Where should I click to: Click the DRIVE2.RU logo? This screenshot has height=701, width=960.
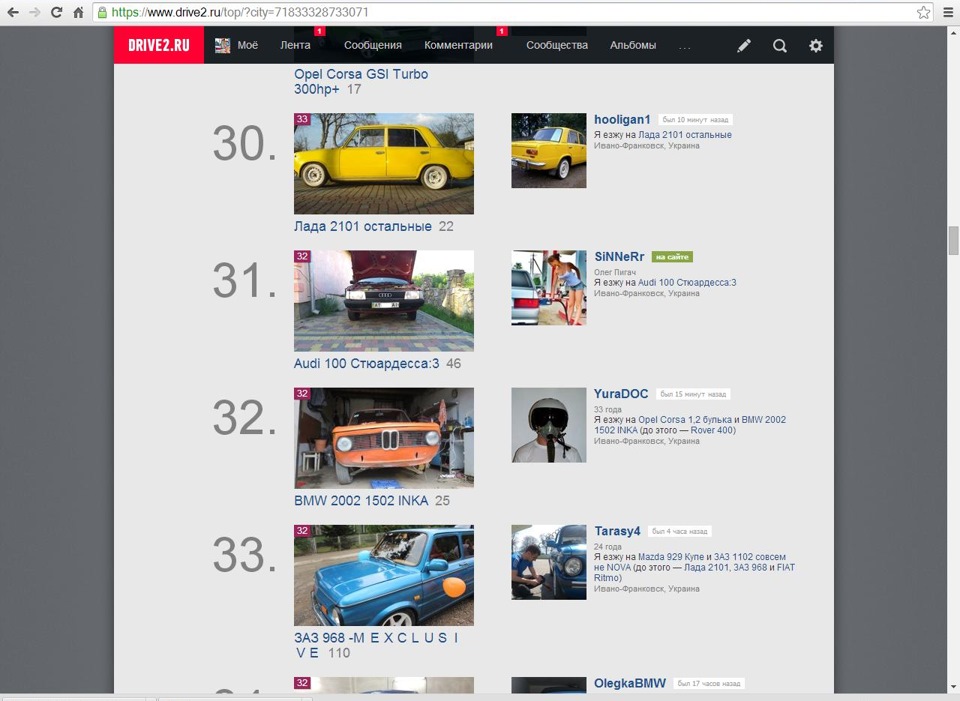159,45
